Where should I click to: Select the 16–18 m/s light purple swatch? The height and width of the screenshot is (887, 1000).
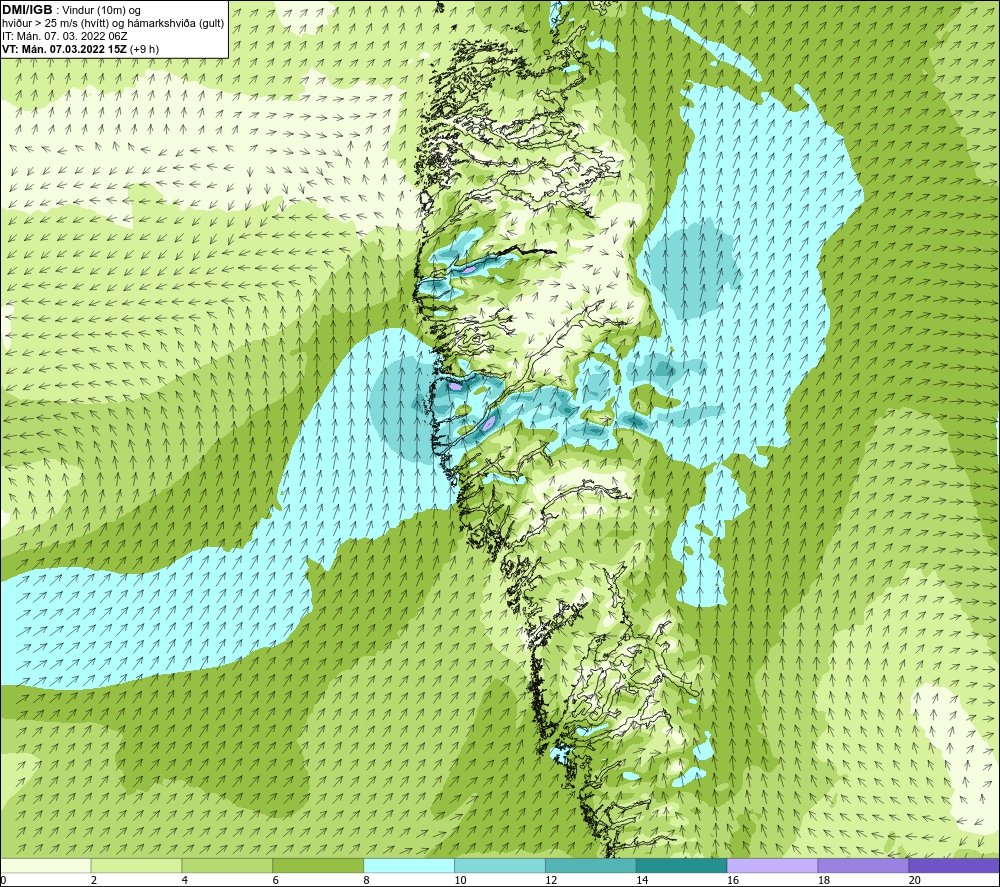772,865
